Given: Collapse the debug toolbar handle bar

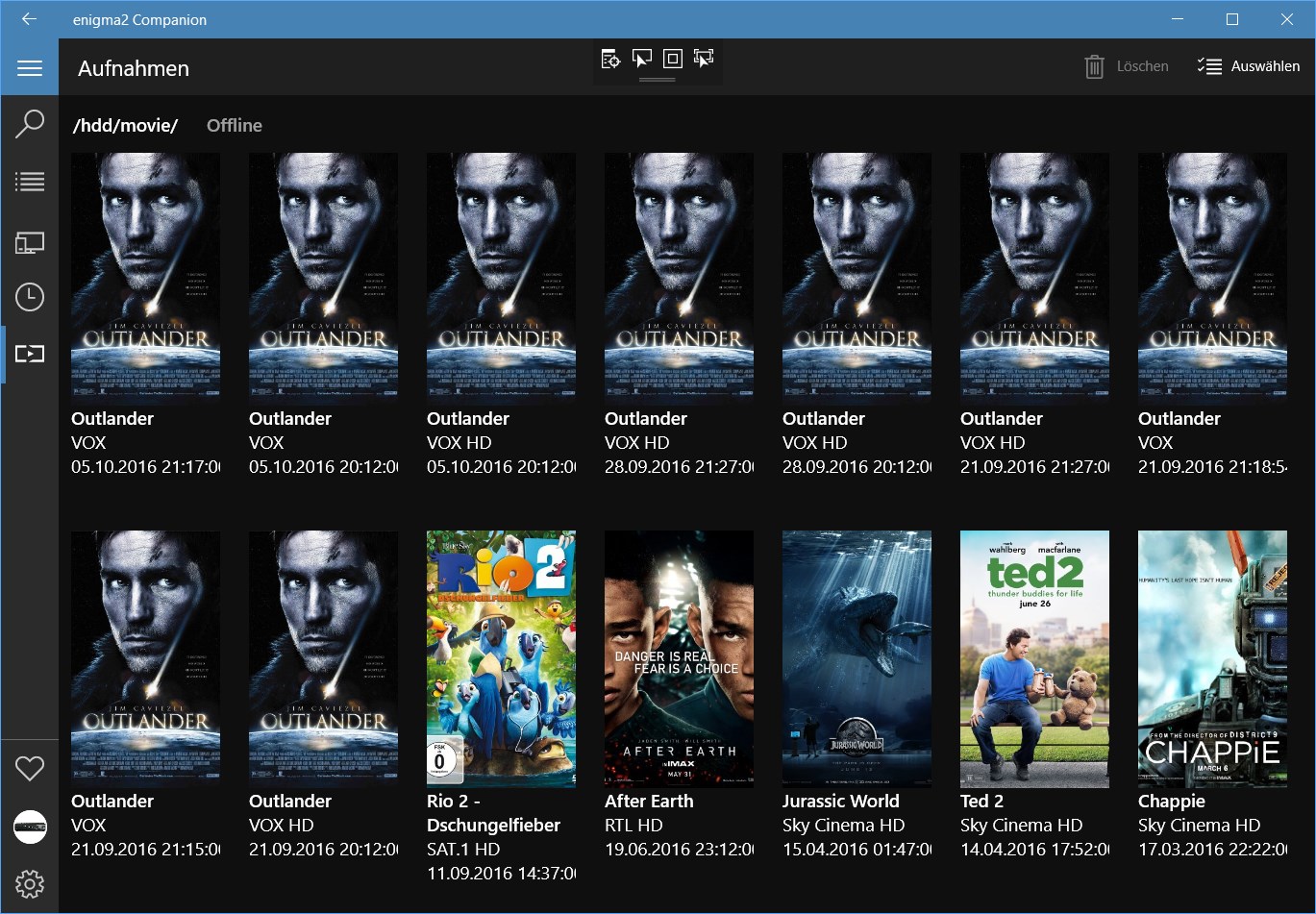Looking at the screenshot, I should click(x=658, y=80).
